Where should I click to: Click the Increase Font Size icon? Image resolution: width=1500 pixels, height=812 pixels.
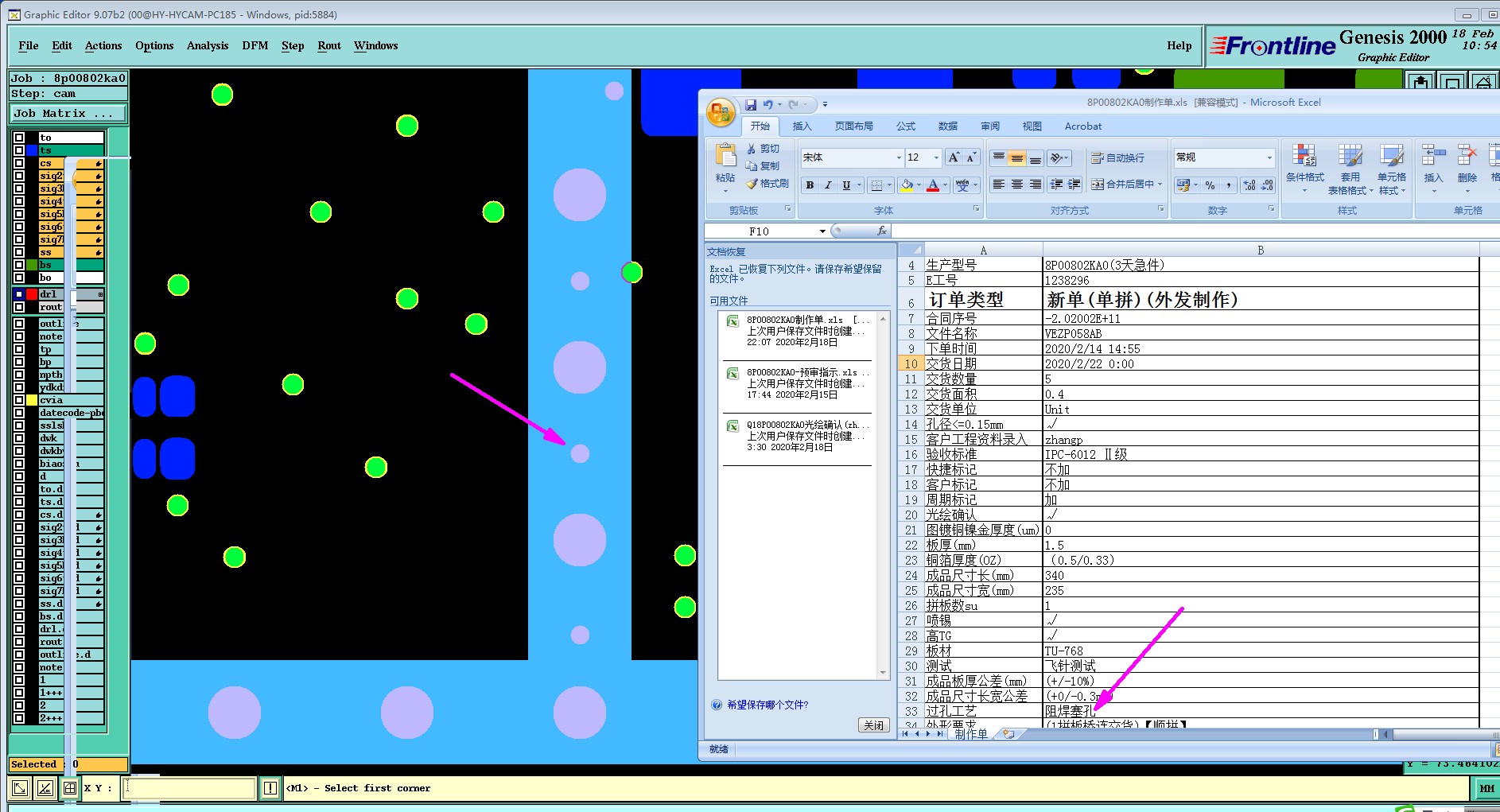(954, 157)
